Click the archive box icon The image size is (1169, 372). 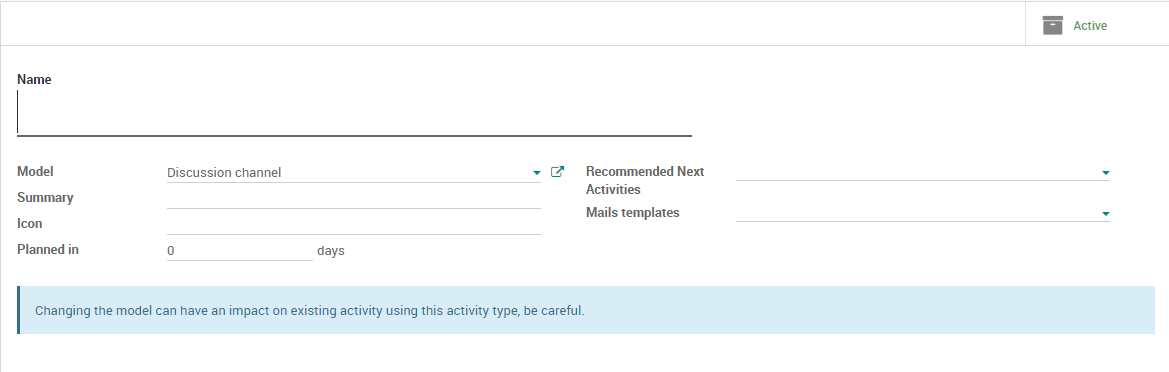(1052, 25)
